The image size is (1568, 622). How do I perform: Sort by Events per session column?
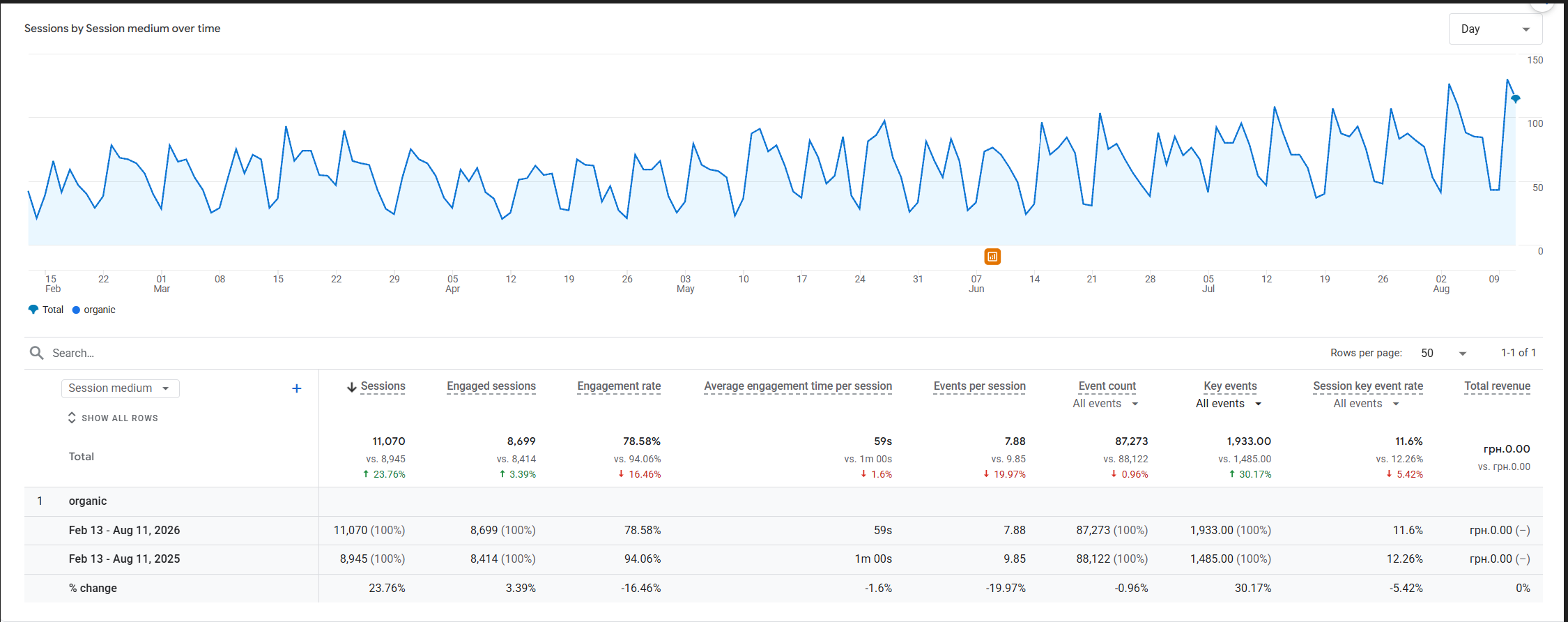tap(979, 386)
